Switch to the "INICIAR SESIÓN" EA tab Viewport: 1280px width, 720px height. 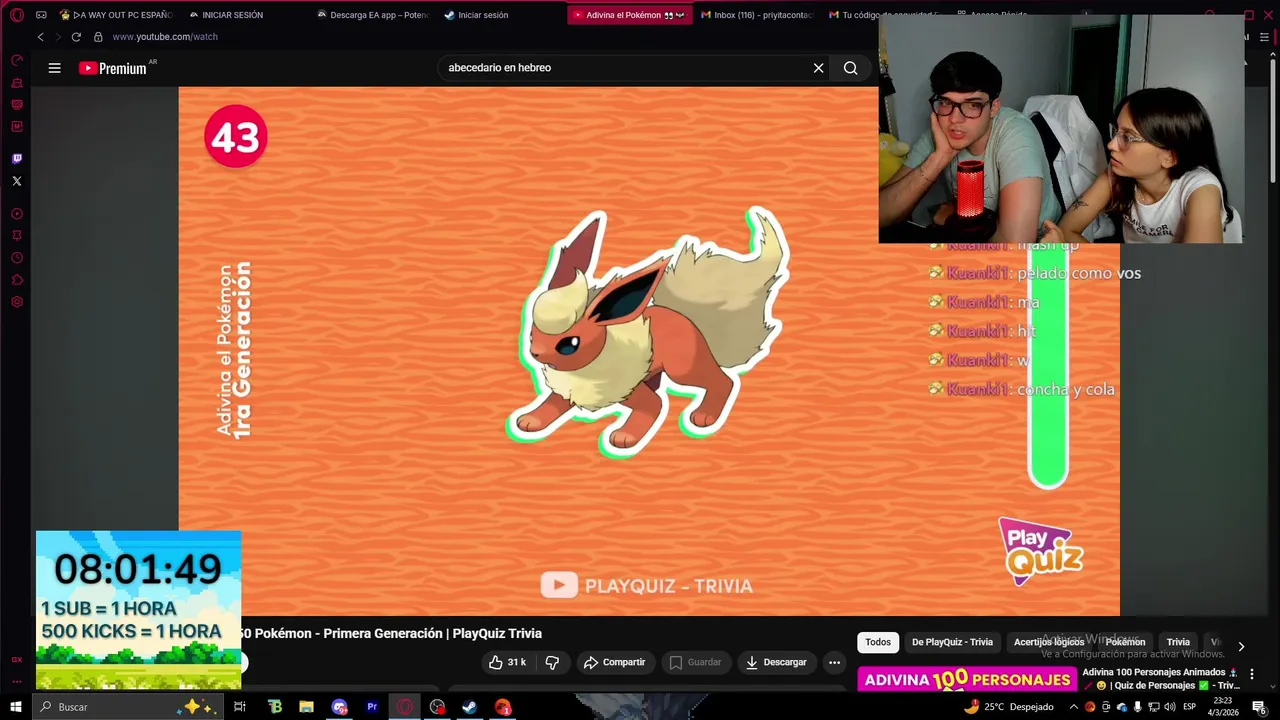point(226,15)
